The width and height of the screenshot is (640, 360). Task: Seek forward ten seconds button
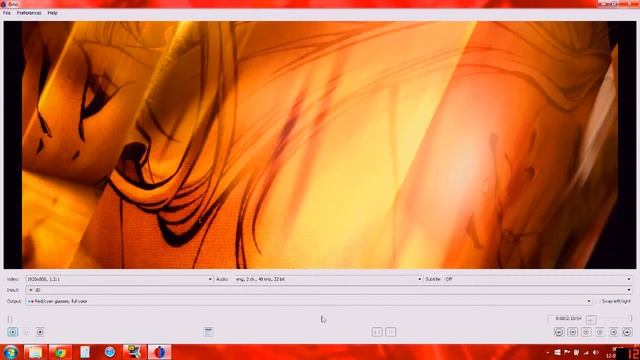(x=600, y=332)
